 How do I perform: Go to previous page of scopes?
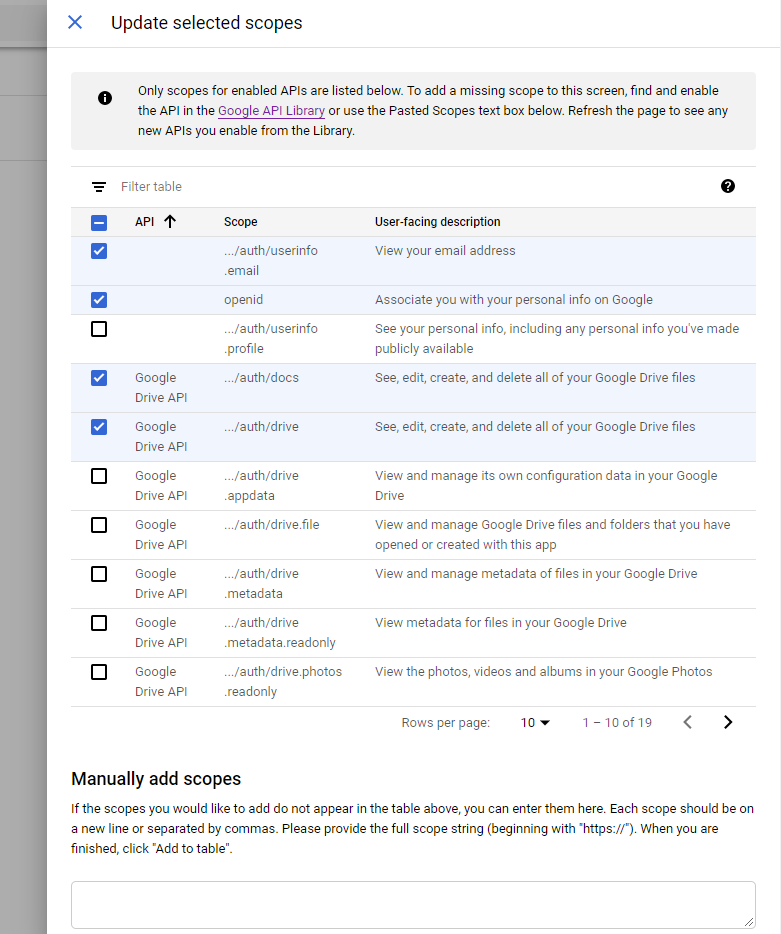[x=687, y=722]
